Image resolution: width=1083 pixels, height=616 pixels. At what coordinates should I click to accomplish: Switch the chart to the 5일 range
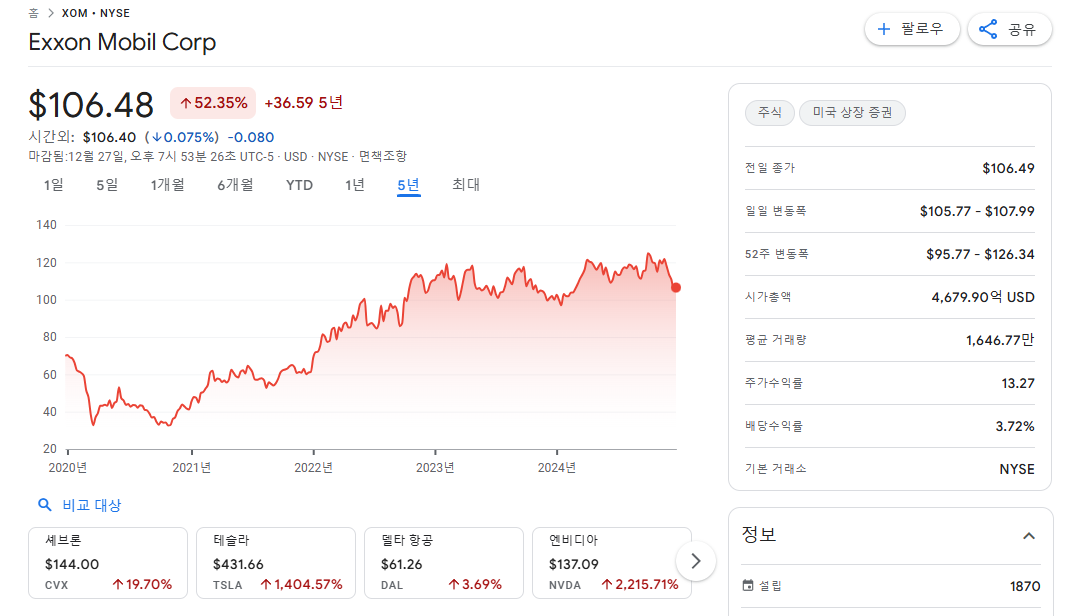(107, 185)
